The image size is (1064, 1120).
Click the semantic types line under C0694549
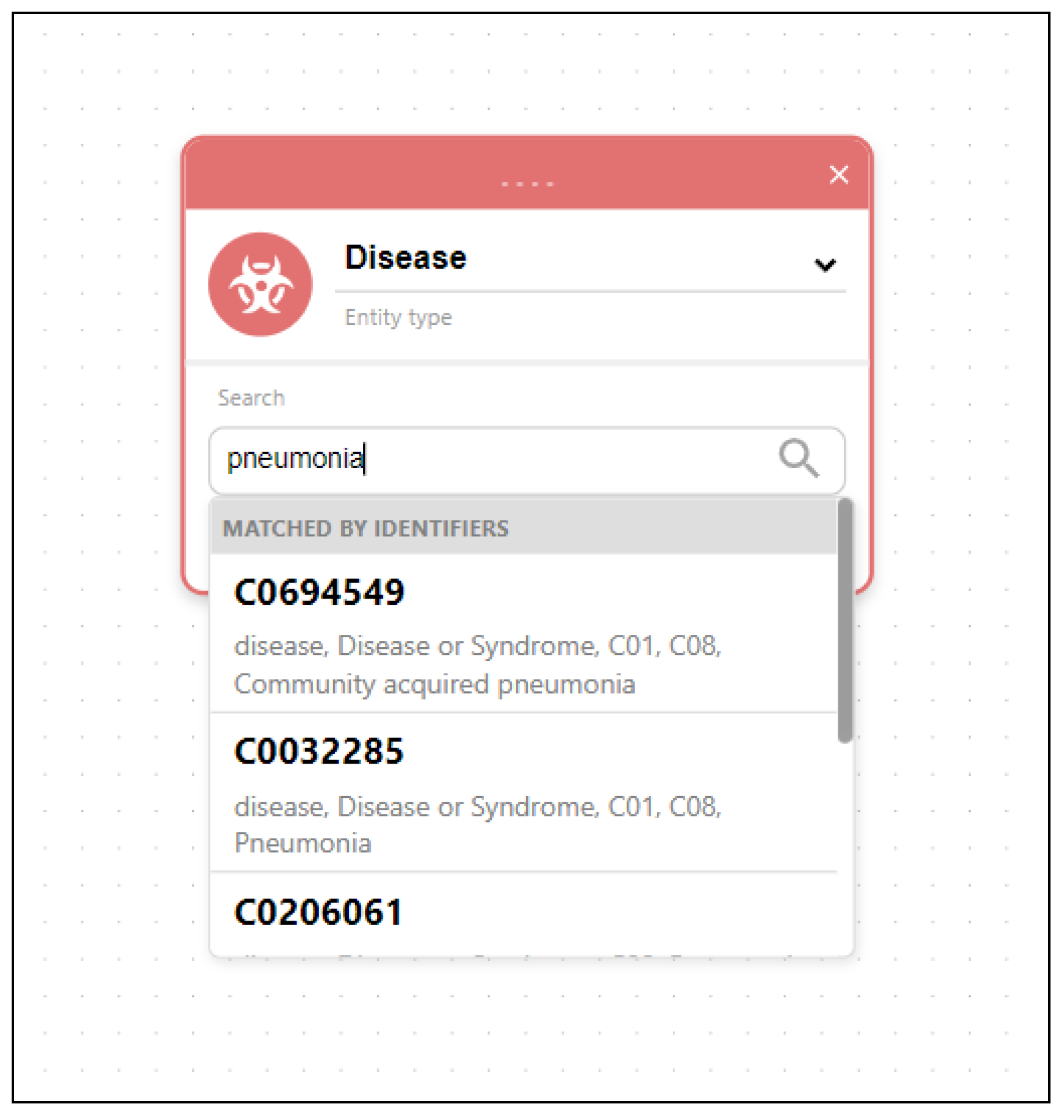click(x=478, y=646)
